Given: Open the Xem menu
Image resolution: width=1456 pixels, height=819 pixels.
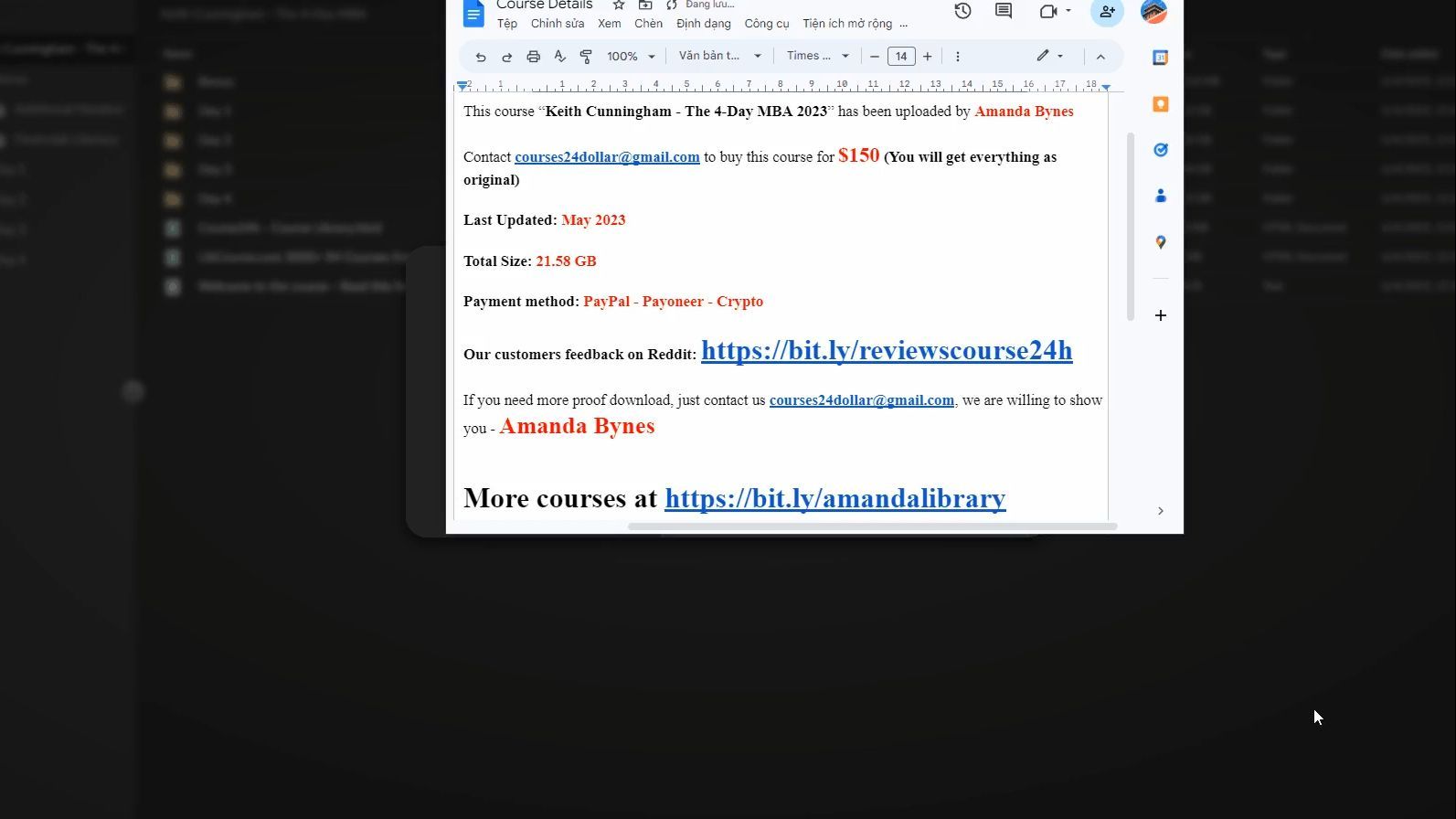Looking at the screenshot, I should [610, 24].
